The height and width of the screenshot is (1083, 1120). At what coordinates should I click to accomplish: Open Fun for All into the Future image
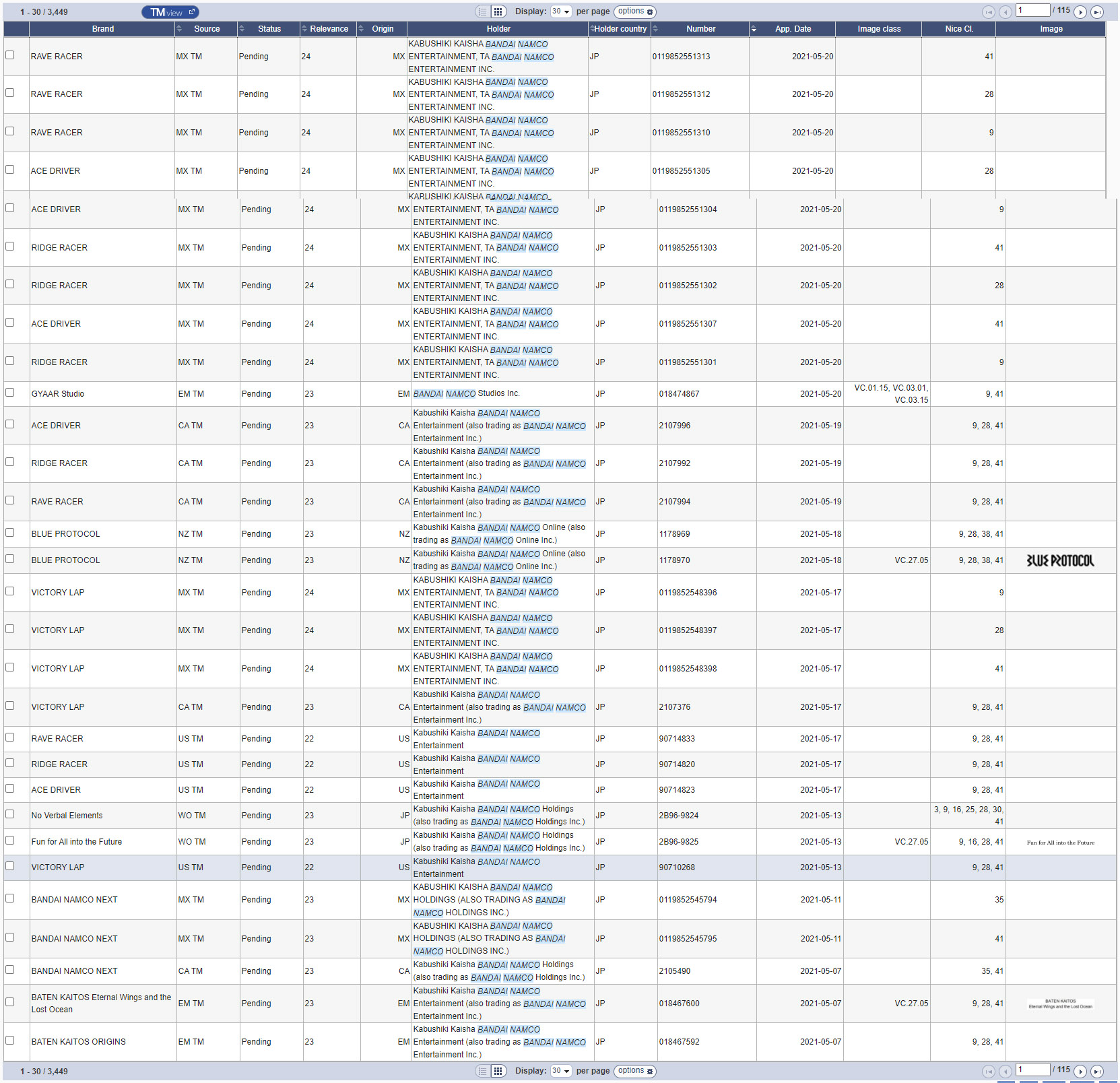(1060, 843)
